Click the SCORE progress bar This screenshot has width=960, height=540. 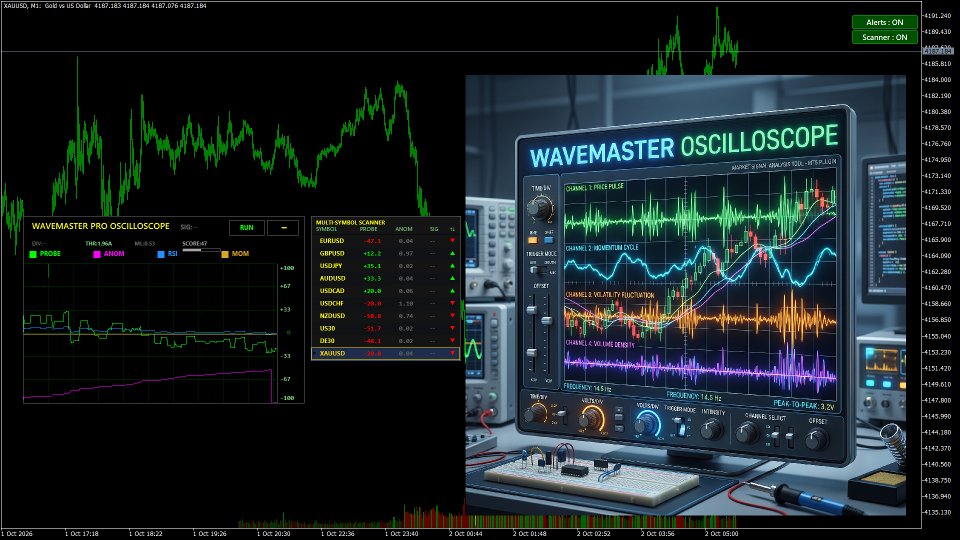(201, 249)
